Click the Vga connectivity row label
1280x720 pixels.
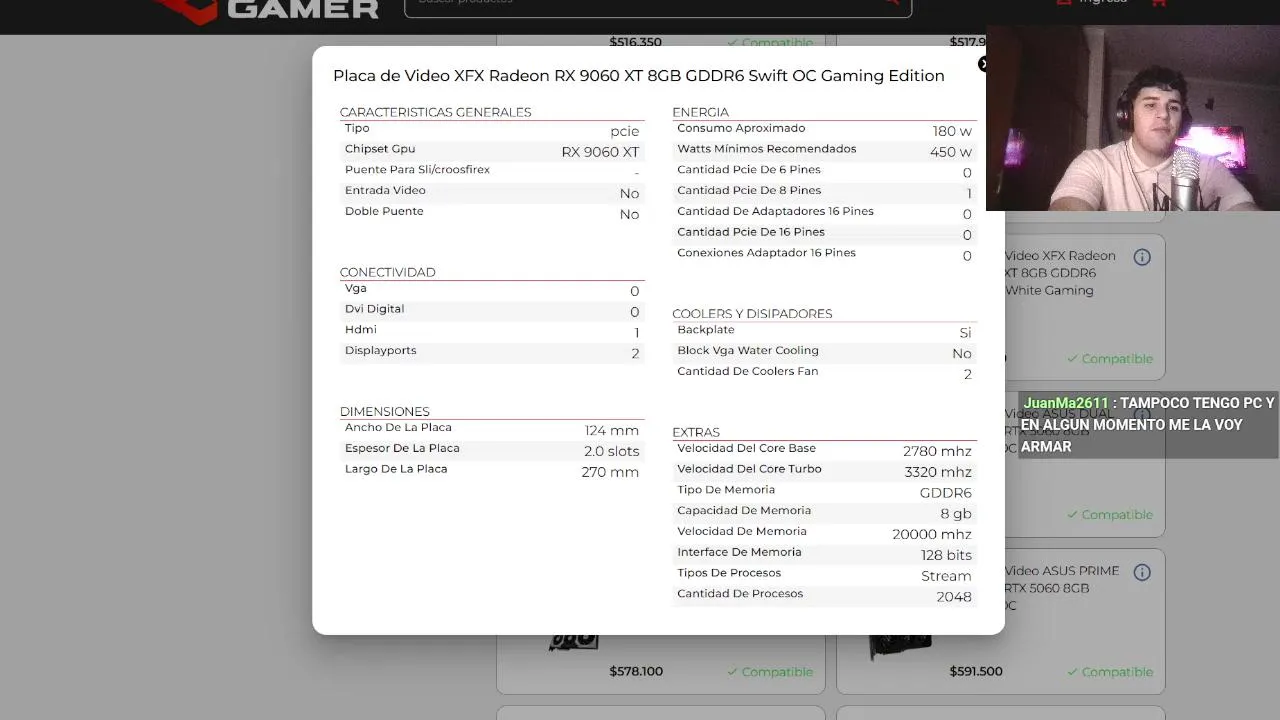point(356,288)
